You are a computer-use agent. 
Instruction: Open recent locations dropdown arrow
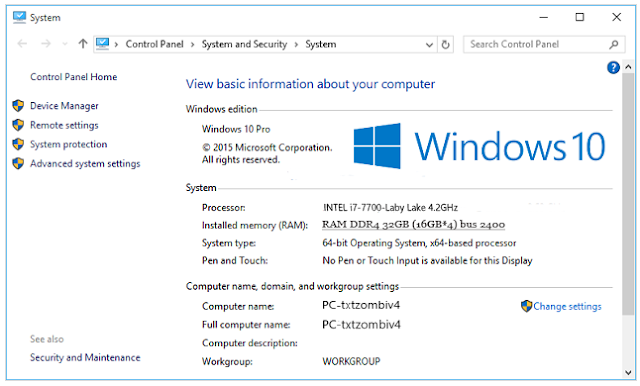point(64,44)
